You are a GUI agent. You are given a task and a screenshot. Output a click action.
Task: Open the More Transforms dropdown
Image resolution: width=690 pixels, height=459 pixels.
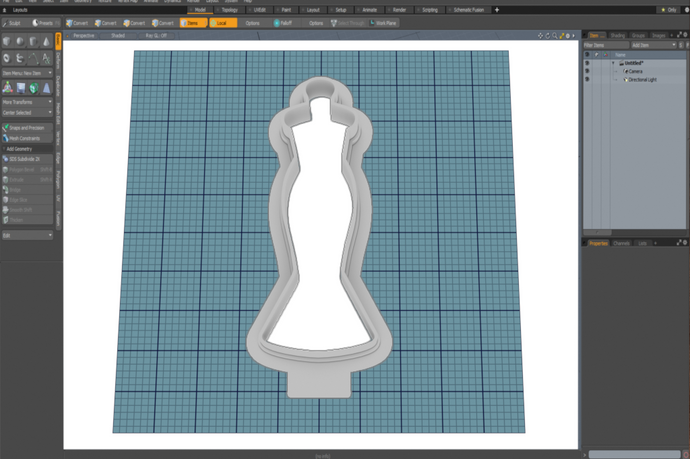(27, 102)
